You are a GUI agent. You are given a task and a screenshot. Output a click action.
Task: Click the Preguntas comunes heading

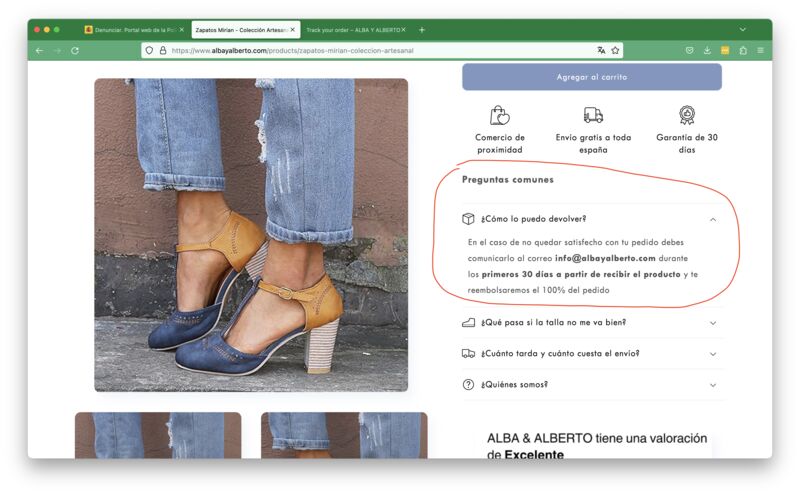click(508, 180)
